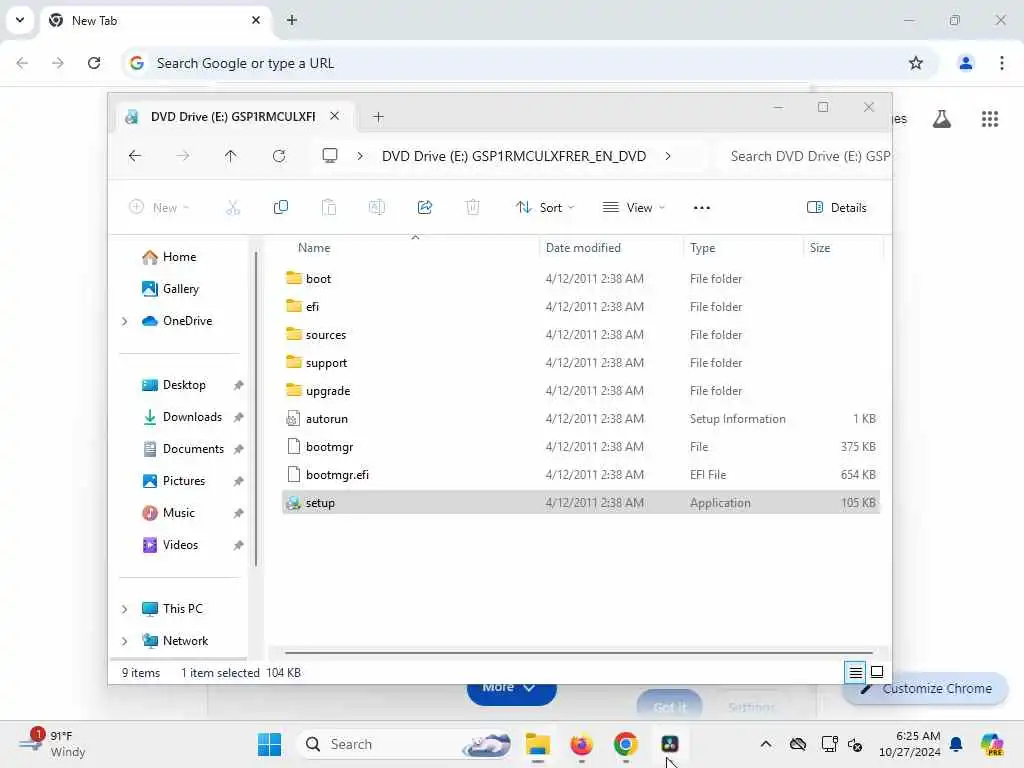This screenshot has width=1024, height=768.
Task: Go up one folder level
Action: 231,156
